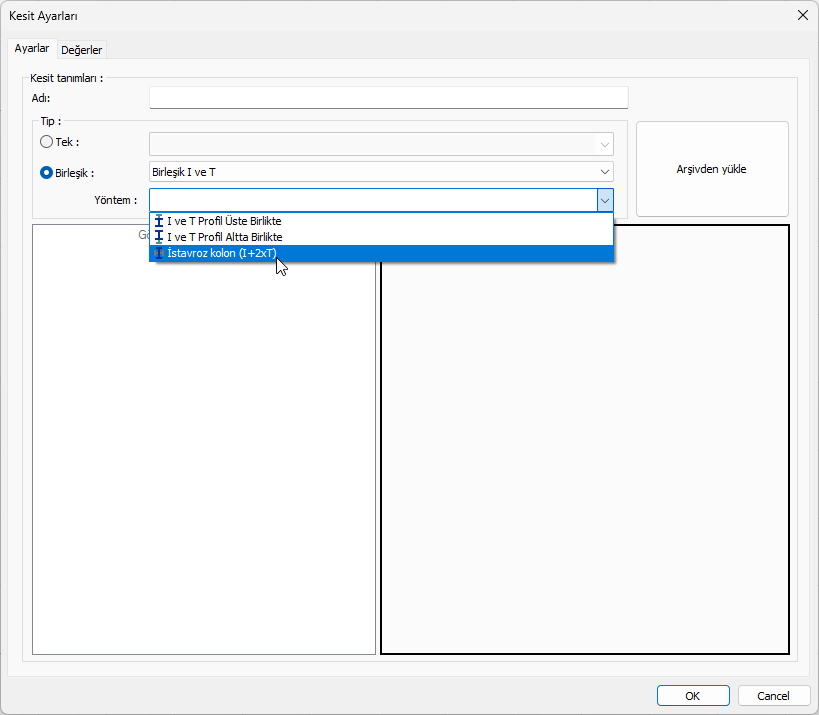Click the disabled Tek type dropdown

click(381, 143)
